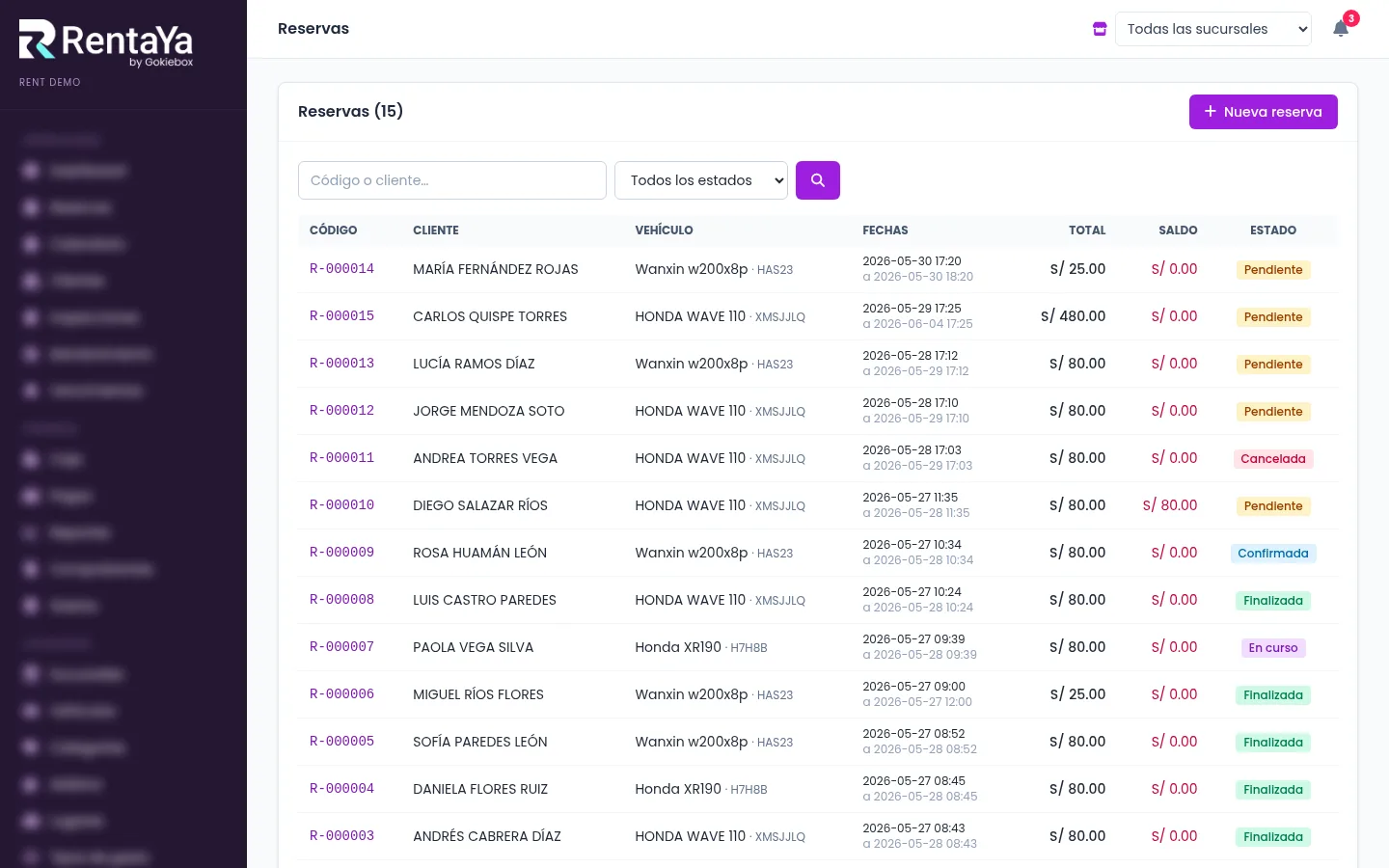This screenshot has height=868, width=1389.
Task: Select client LUIS CASTRO PAREDES
Action: pos(484,600)
